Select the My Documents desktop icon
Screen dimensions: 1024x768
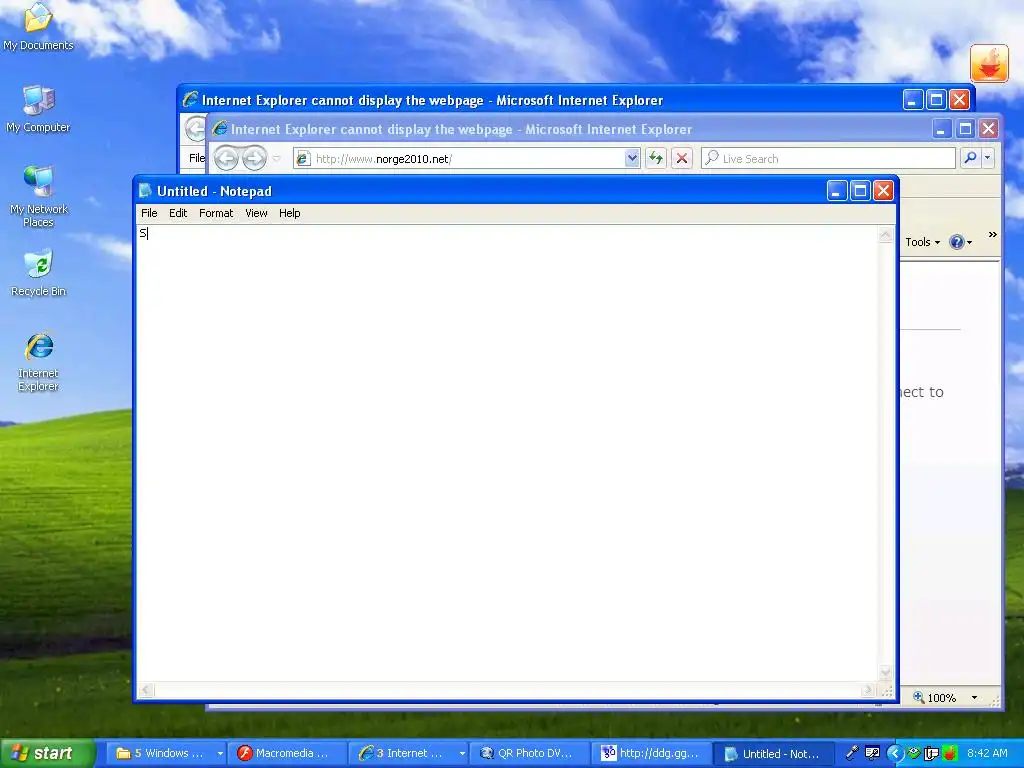[x=38, y=27]
